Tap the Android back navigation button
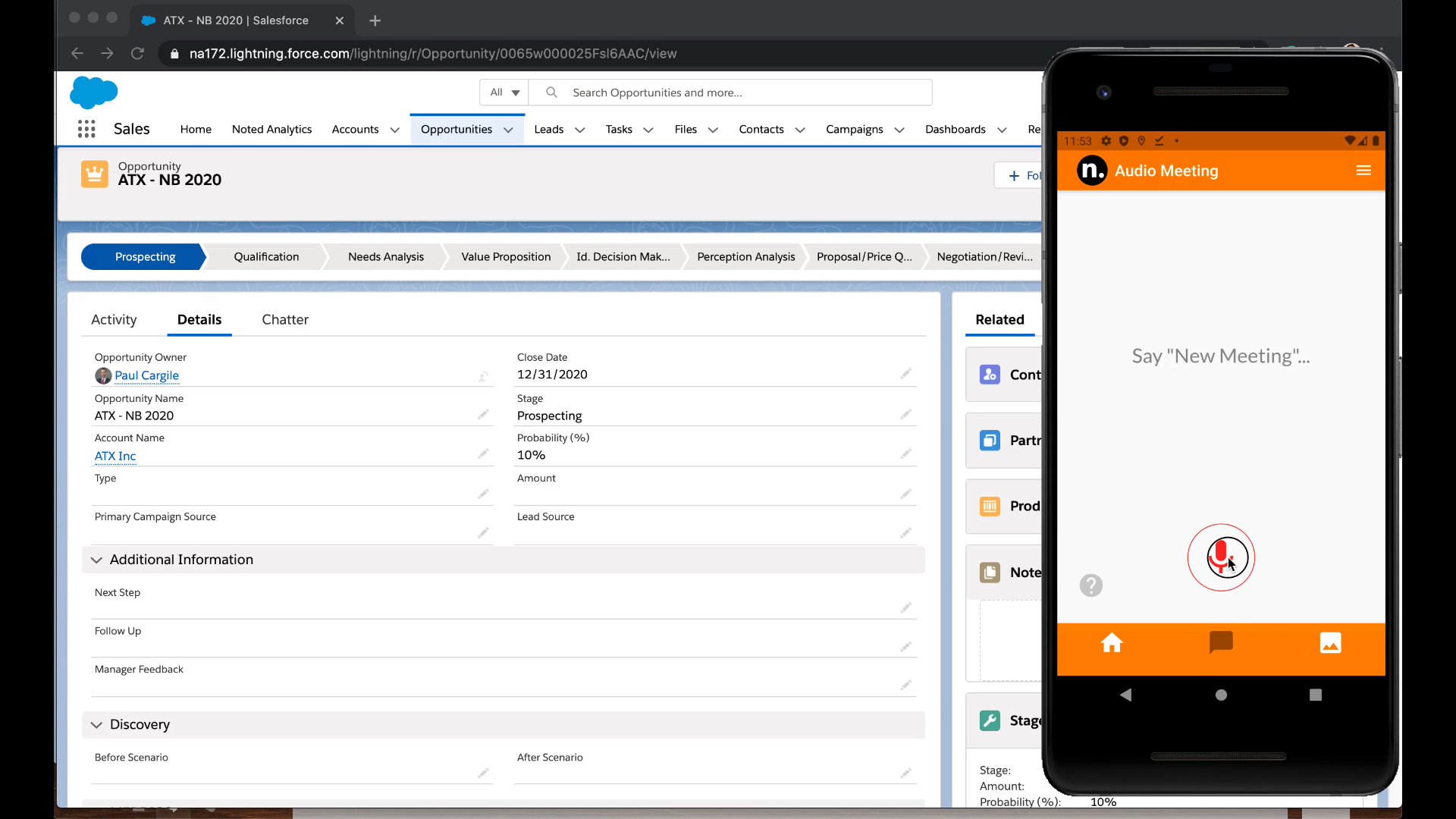Screen dimensions: 1456x819 [1126, 695]
